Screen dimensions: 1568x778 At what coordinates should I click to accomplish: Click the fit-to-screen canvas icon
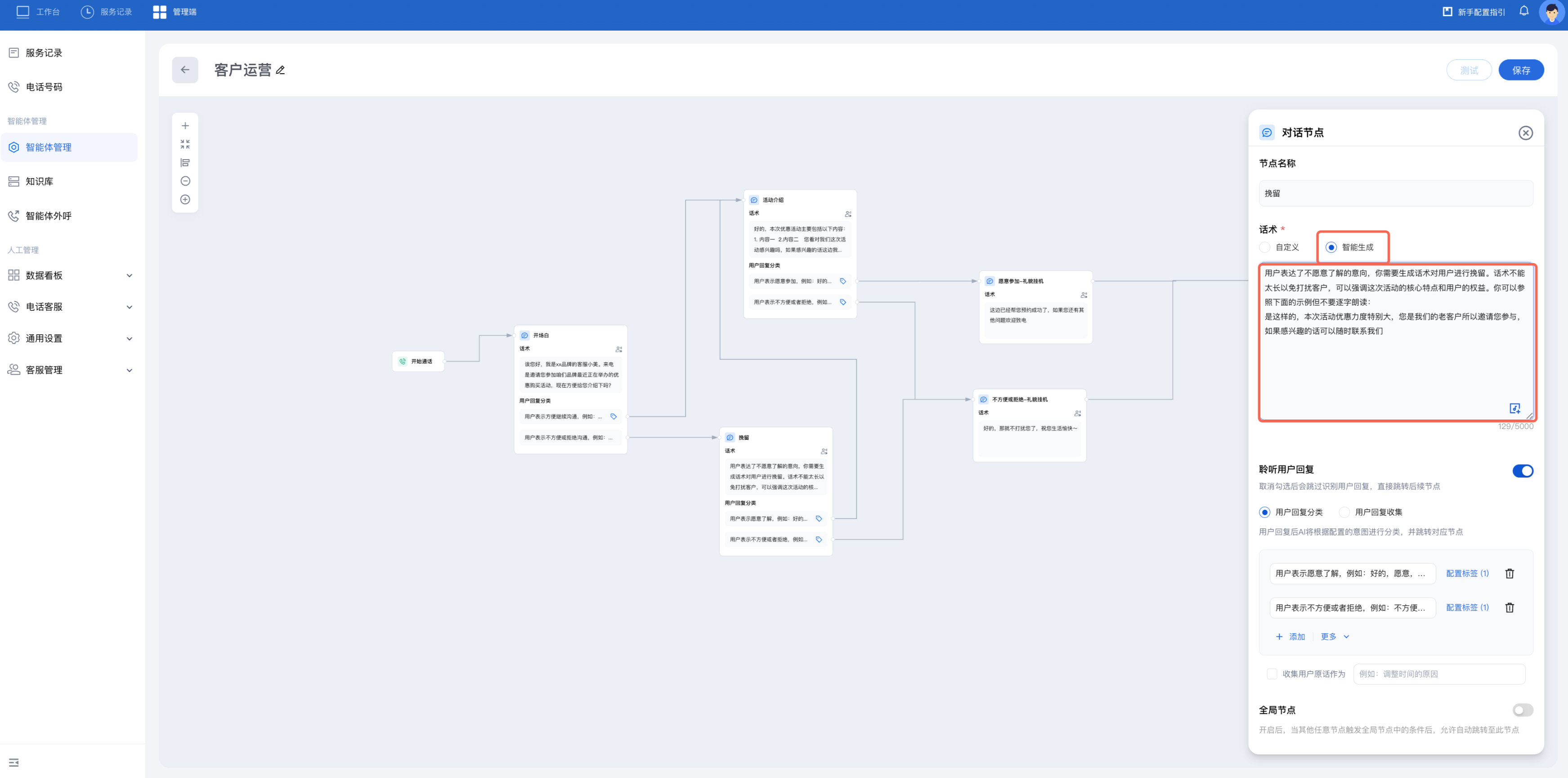(x=185, y=144)
